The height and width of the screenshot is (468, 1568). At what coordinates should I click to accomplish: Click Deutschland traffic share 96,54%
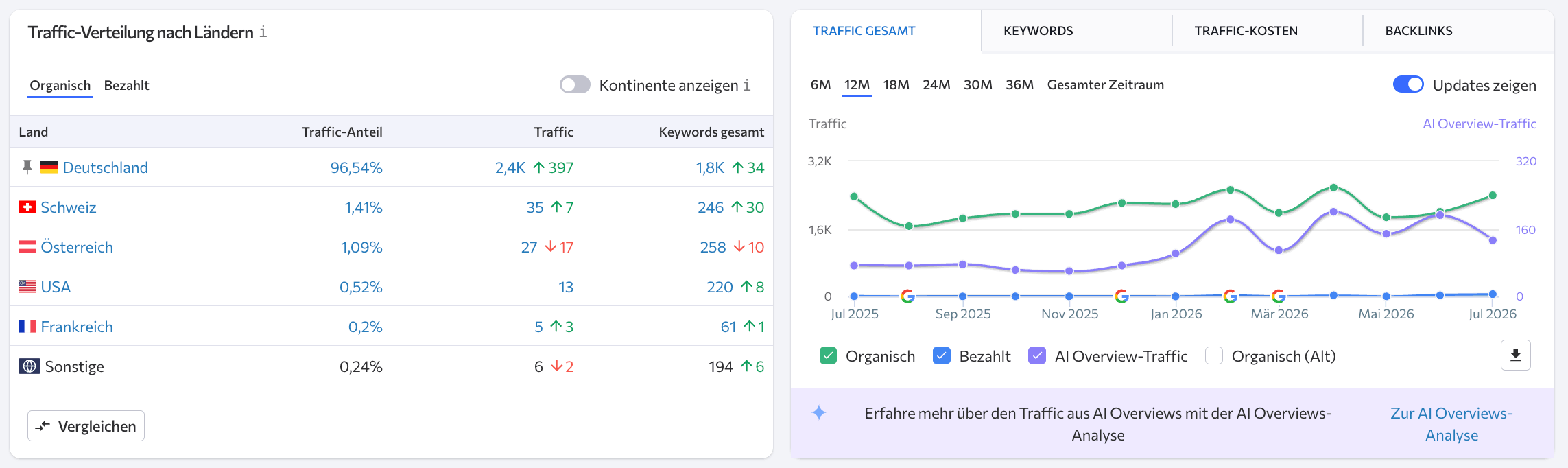click(357, 167)
